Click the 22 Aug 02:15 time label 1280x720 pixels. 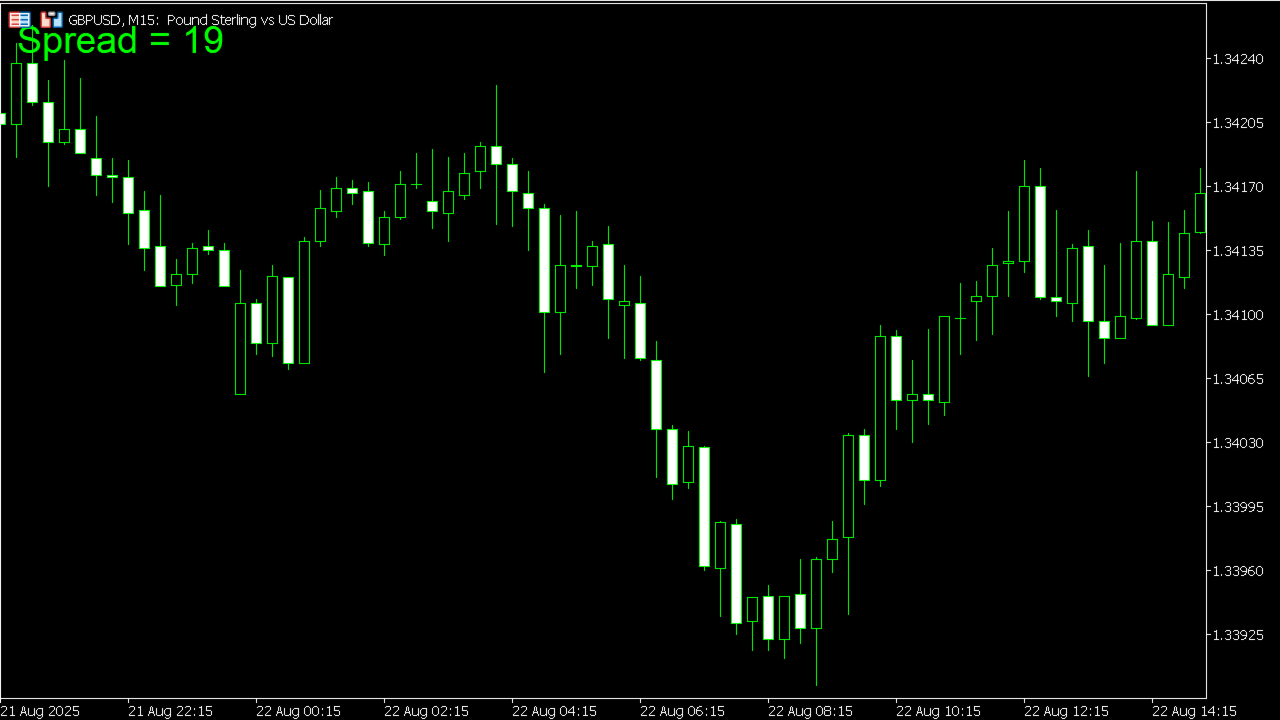426,711
